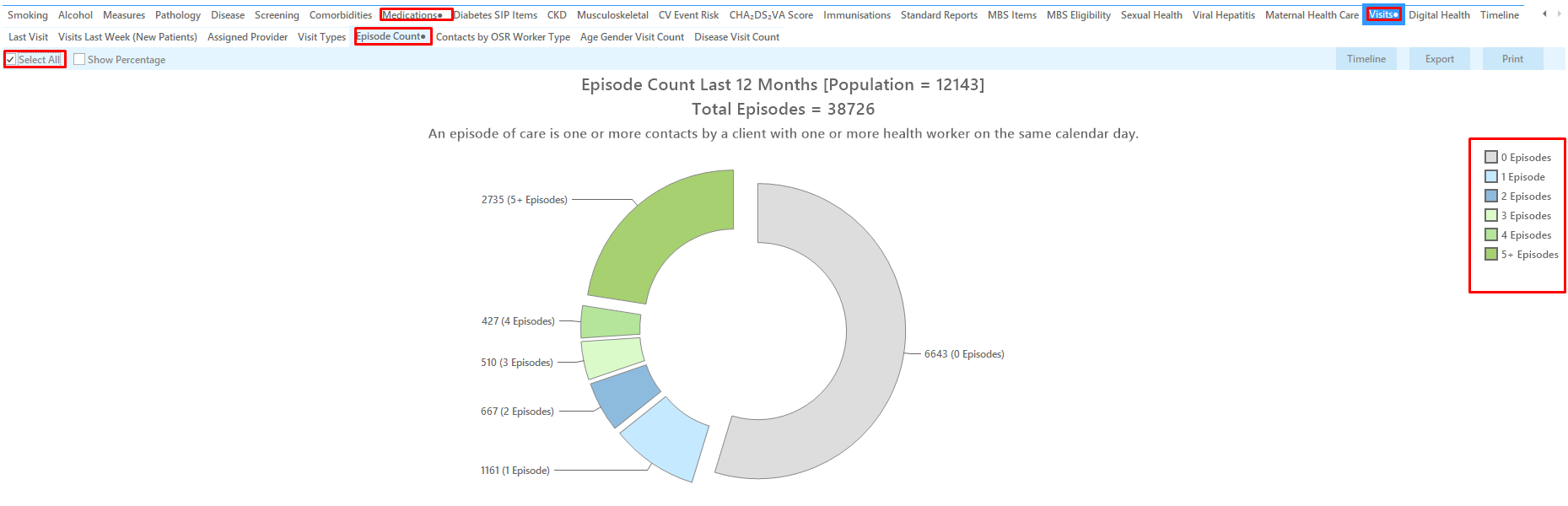Toggle the 0 Episodes legend box

tap(1491, 157)
